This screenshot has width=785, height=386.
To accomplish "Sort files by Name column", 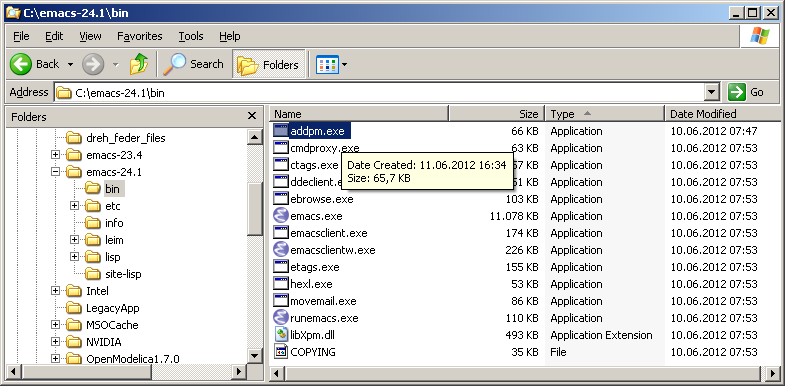I will pyautogui.click(x=359, y=114).
